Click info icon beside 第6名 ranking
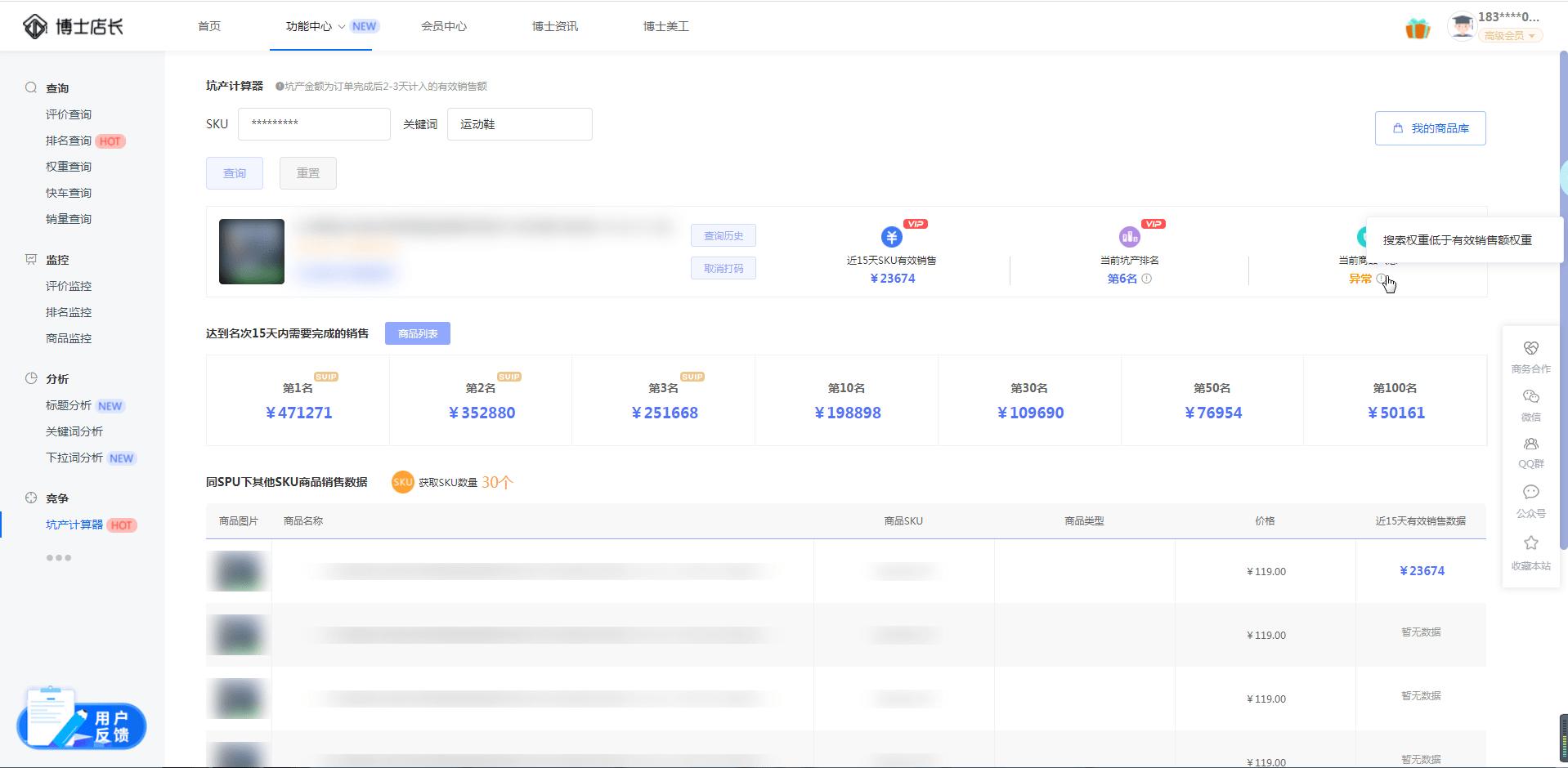 1147,279
